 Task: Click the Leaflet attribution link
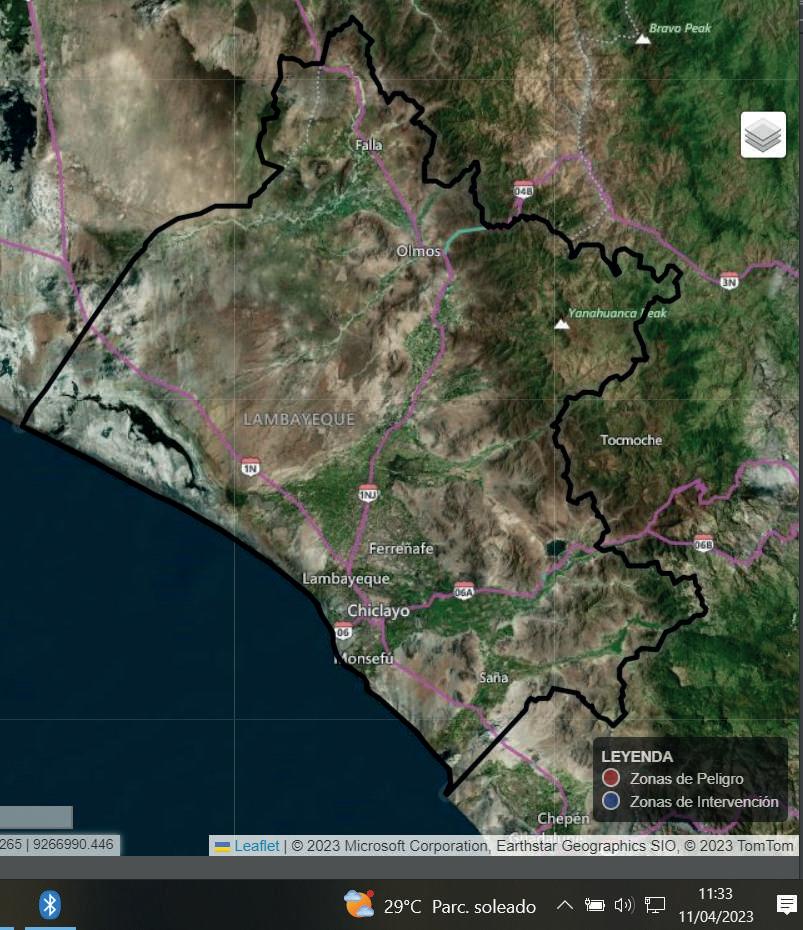coord(256,845)
